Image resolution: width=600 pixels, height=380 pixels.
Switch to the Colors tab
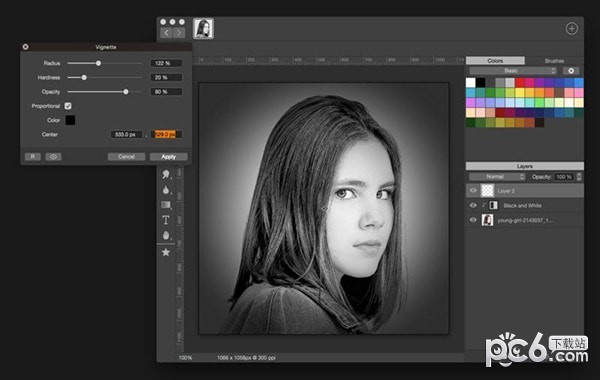pyautogui.click(x=495, y=60)
